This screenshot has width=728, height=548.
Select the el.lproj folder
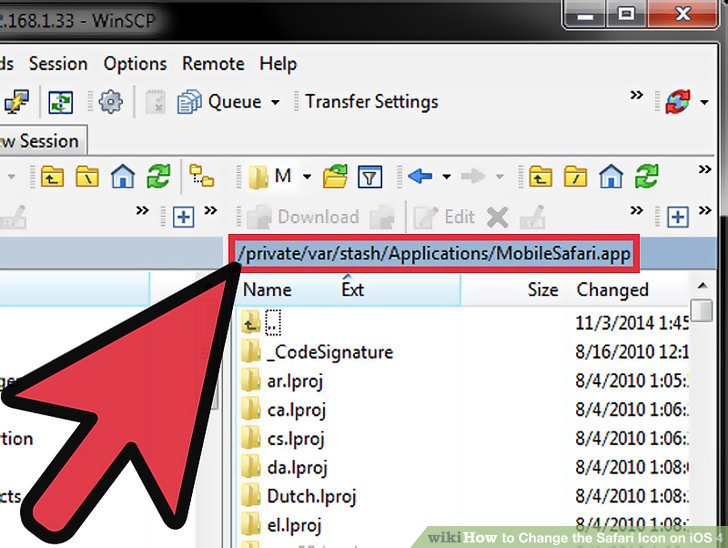click(x=281, y=525)
